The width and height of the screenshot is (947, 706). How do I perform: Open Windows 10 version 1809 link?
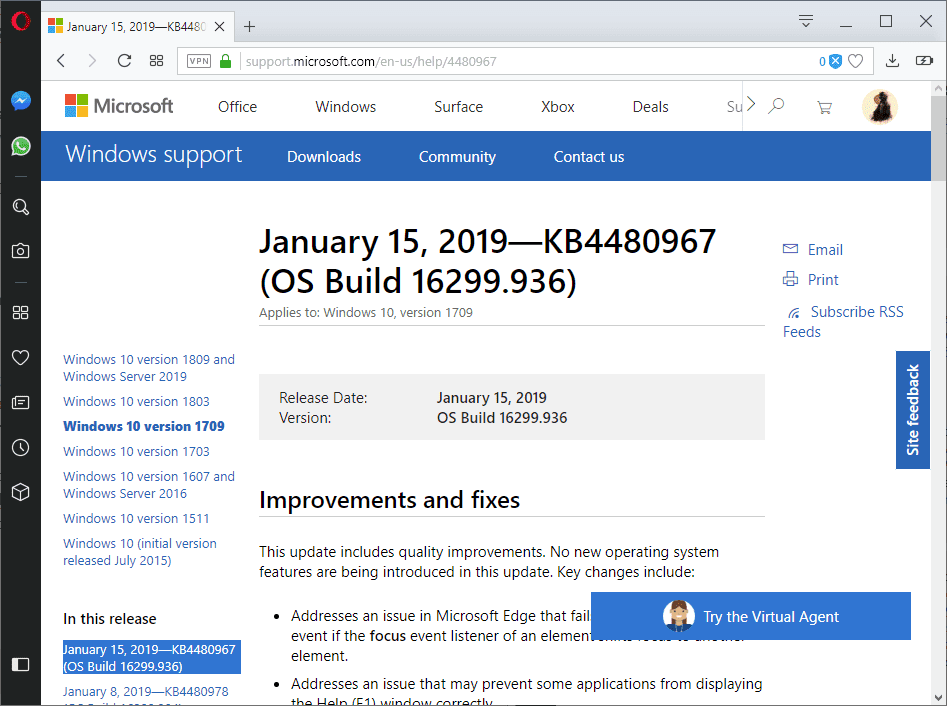click(x=149, y=368)
